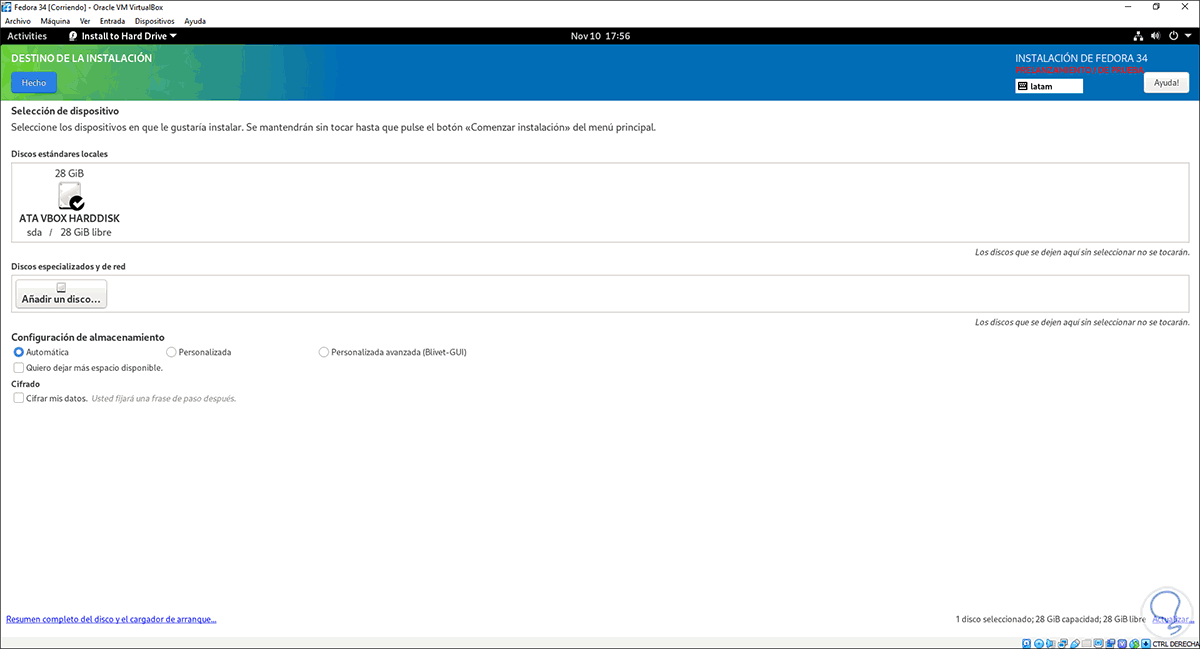This screenshot has height=649, width=1200.
Task: Click the 'ATA VBOX HARDDISK' disk name
Action: 69,217
